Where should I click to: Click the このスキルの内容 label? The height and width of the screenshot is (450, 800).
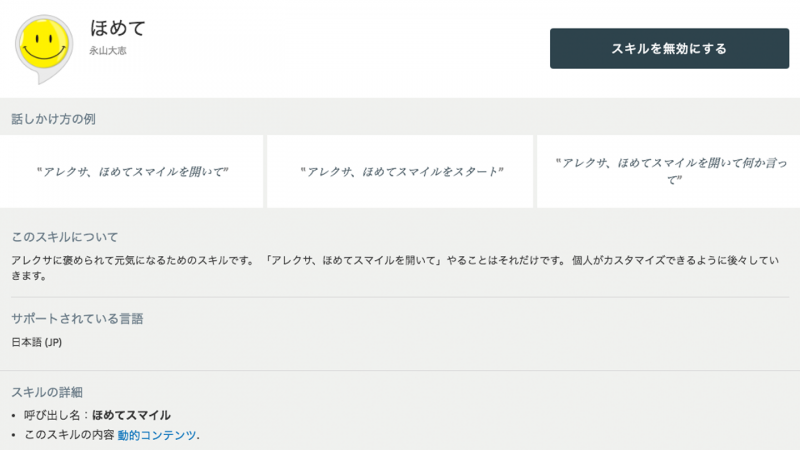tap(69, 435)
